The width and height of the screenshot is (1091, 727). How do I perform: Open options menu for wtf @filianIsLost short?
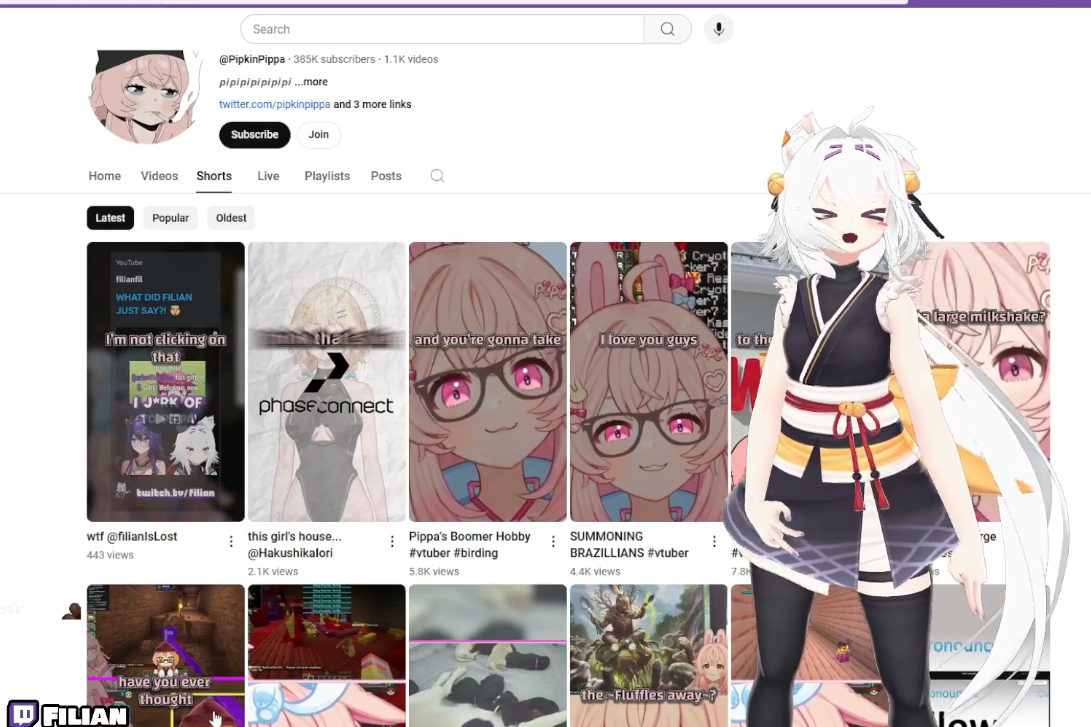point(231,541)
